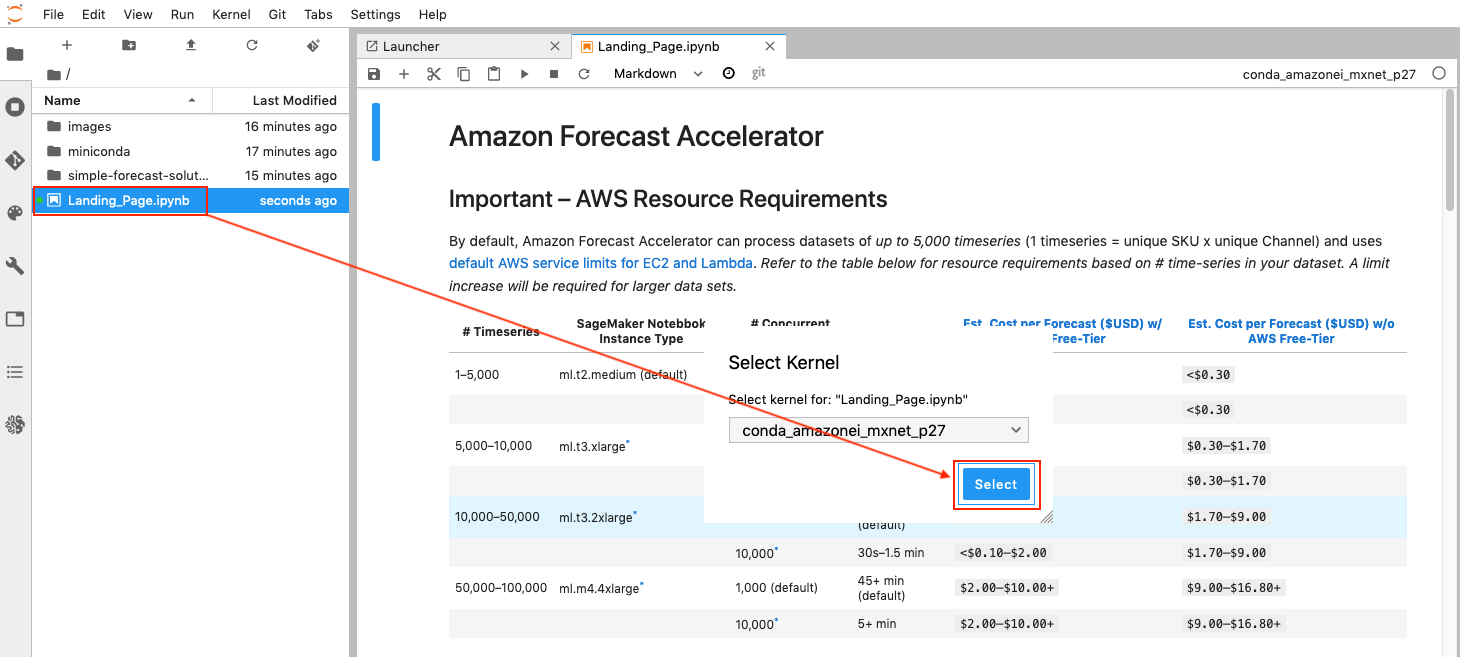Open the table of contents list icon
The image size is (1460, 657).
15,372
